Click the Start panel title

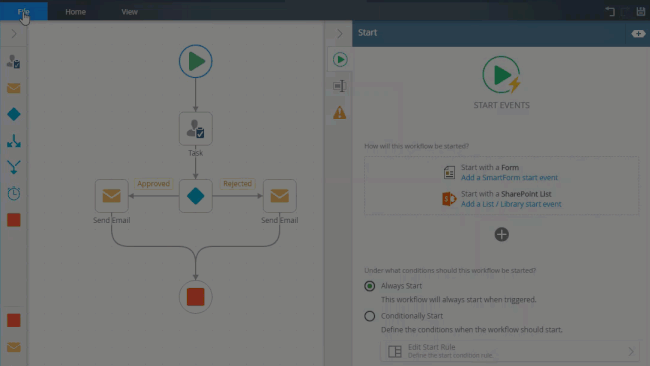pyautogui.click(x=367, y=33)
